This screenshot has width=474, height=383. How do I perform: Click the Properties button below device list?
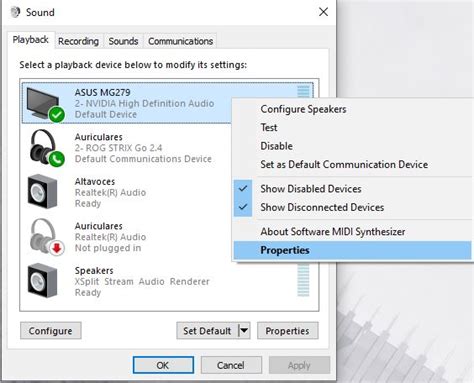click(288, 331)
